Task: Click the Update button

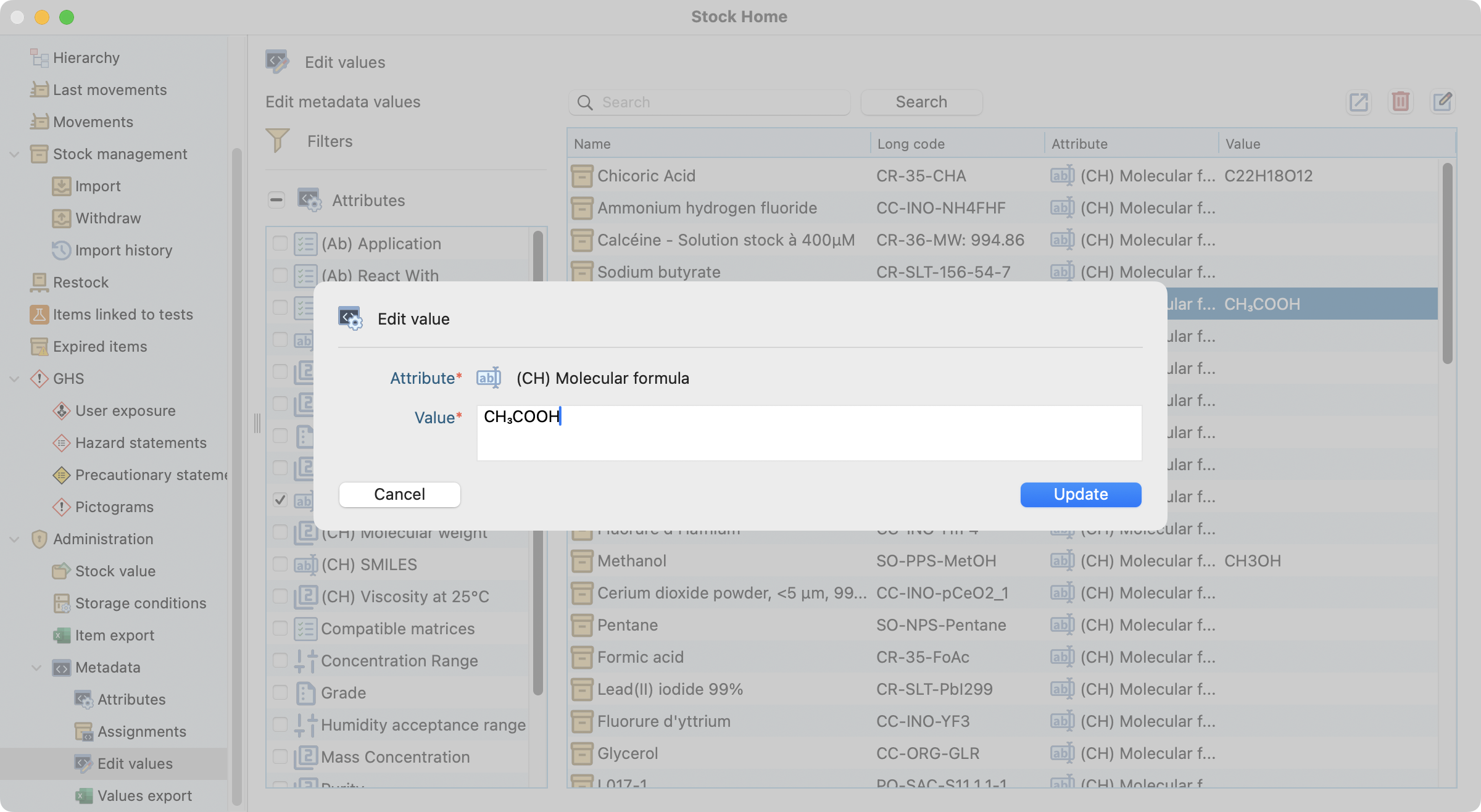Action: coord(1081,494)
